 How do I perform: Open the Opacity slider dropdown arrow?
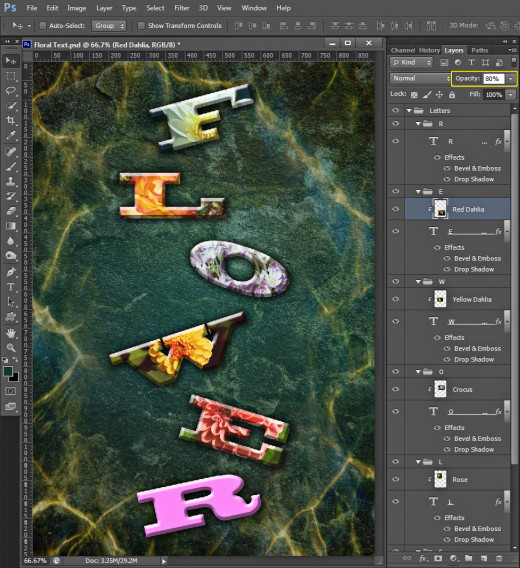511,79
